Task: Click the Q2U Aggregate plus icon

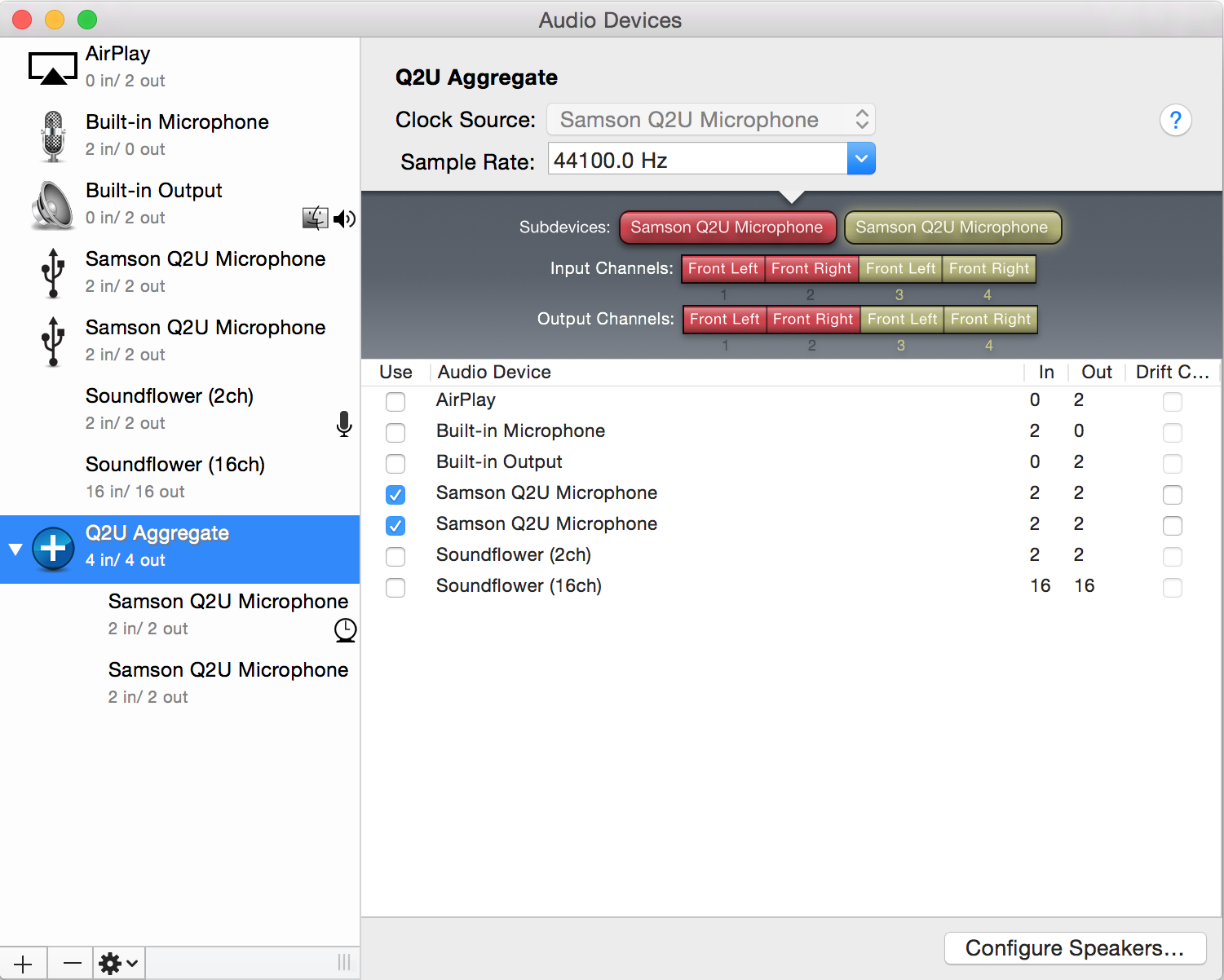Action: [x=53, y=549]
